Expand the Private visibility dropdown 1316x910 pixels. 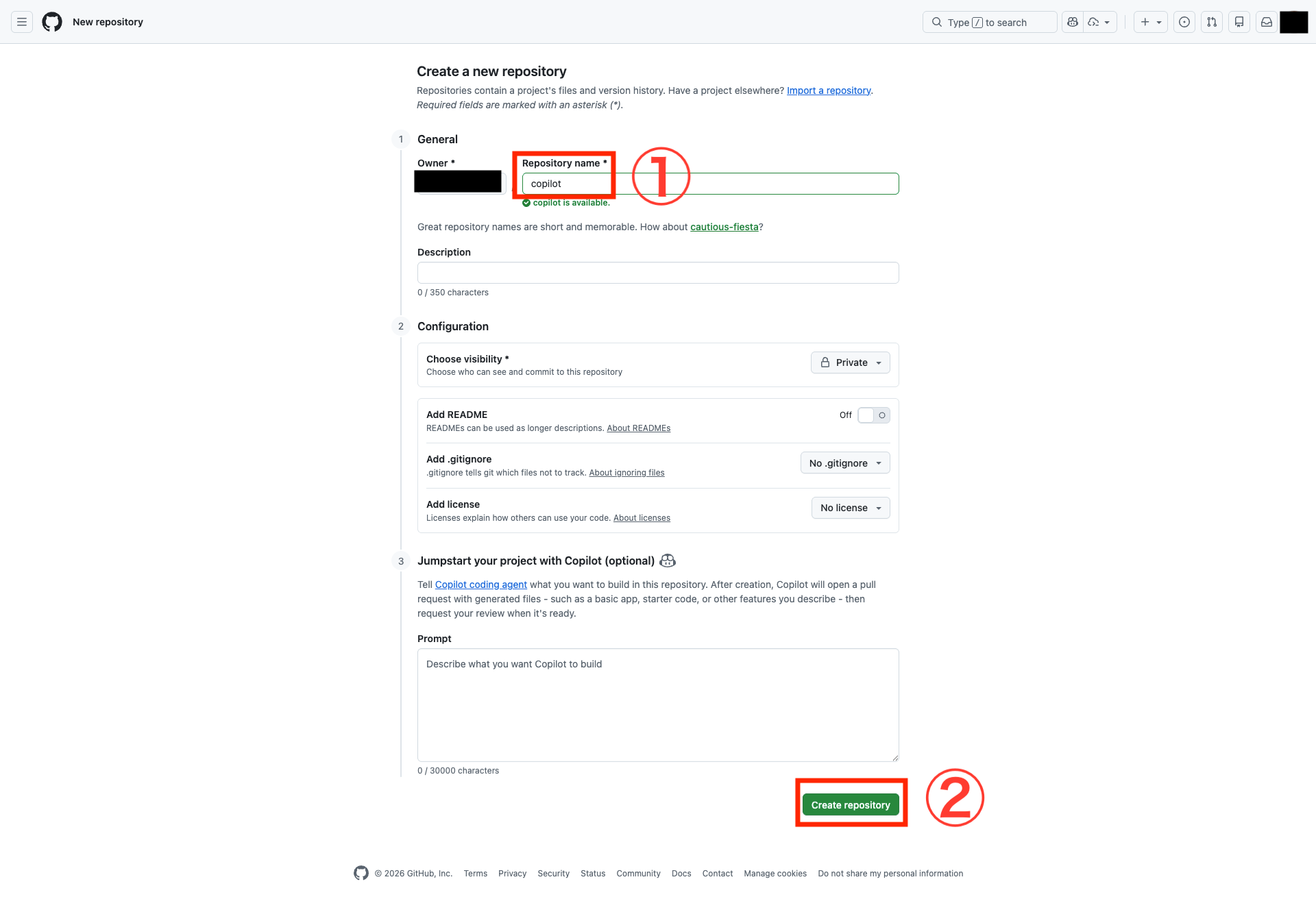click(850, 362)
